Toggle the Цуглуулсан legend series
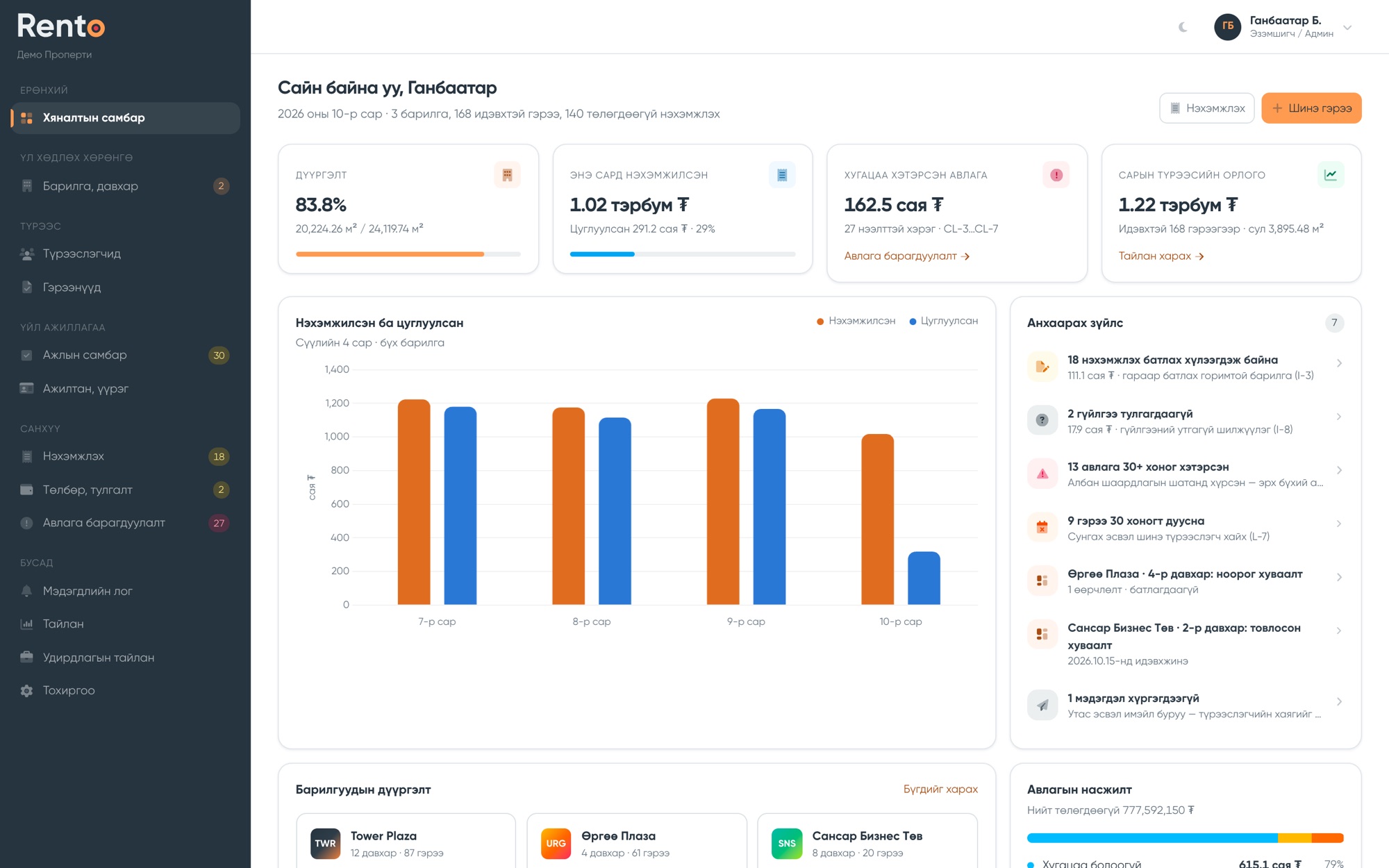 (x=943, y=321)
